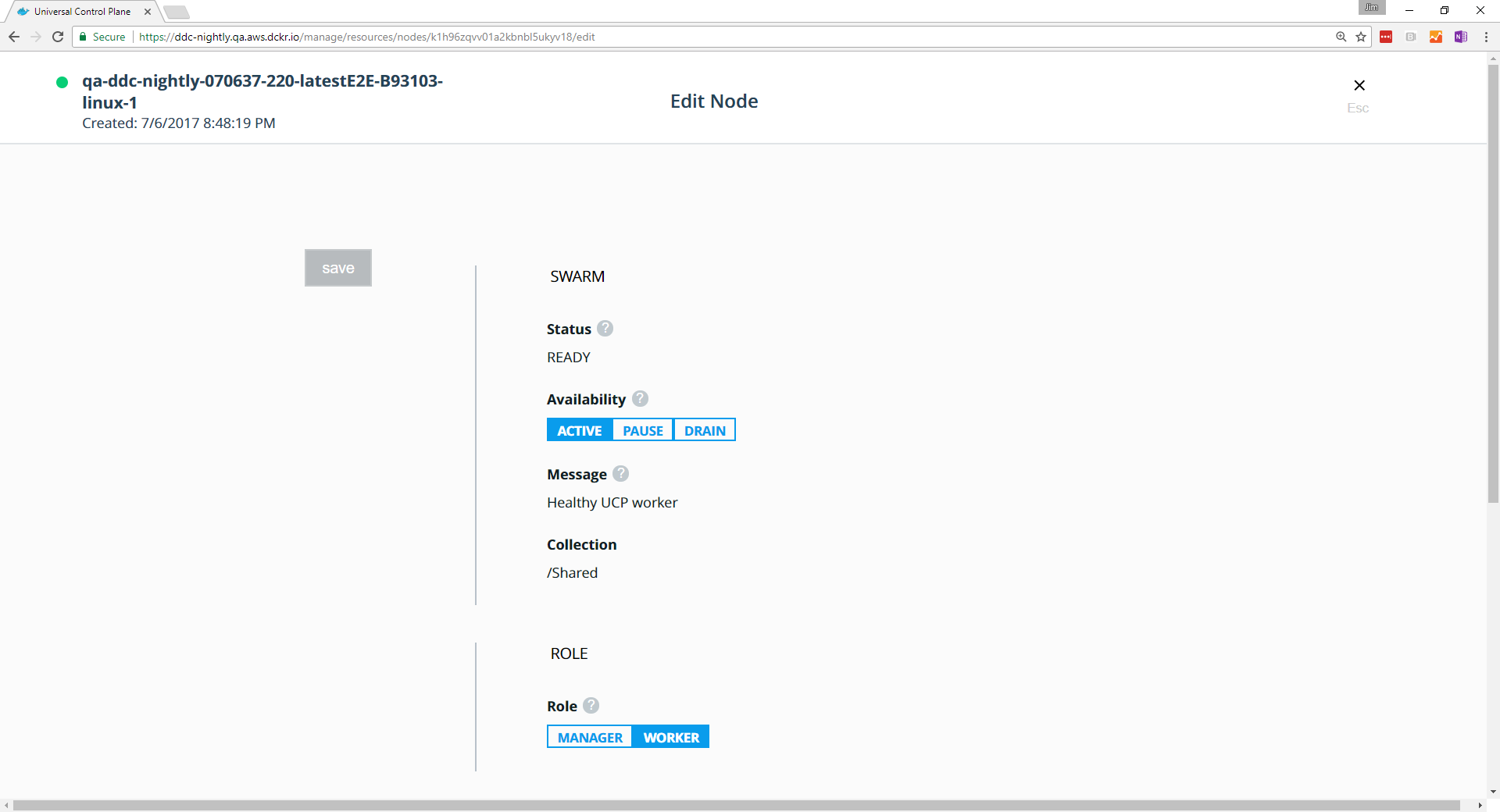Bookmark this page with the star icon
The image size is (1500, 812).
(1361, 37)
